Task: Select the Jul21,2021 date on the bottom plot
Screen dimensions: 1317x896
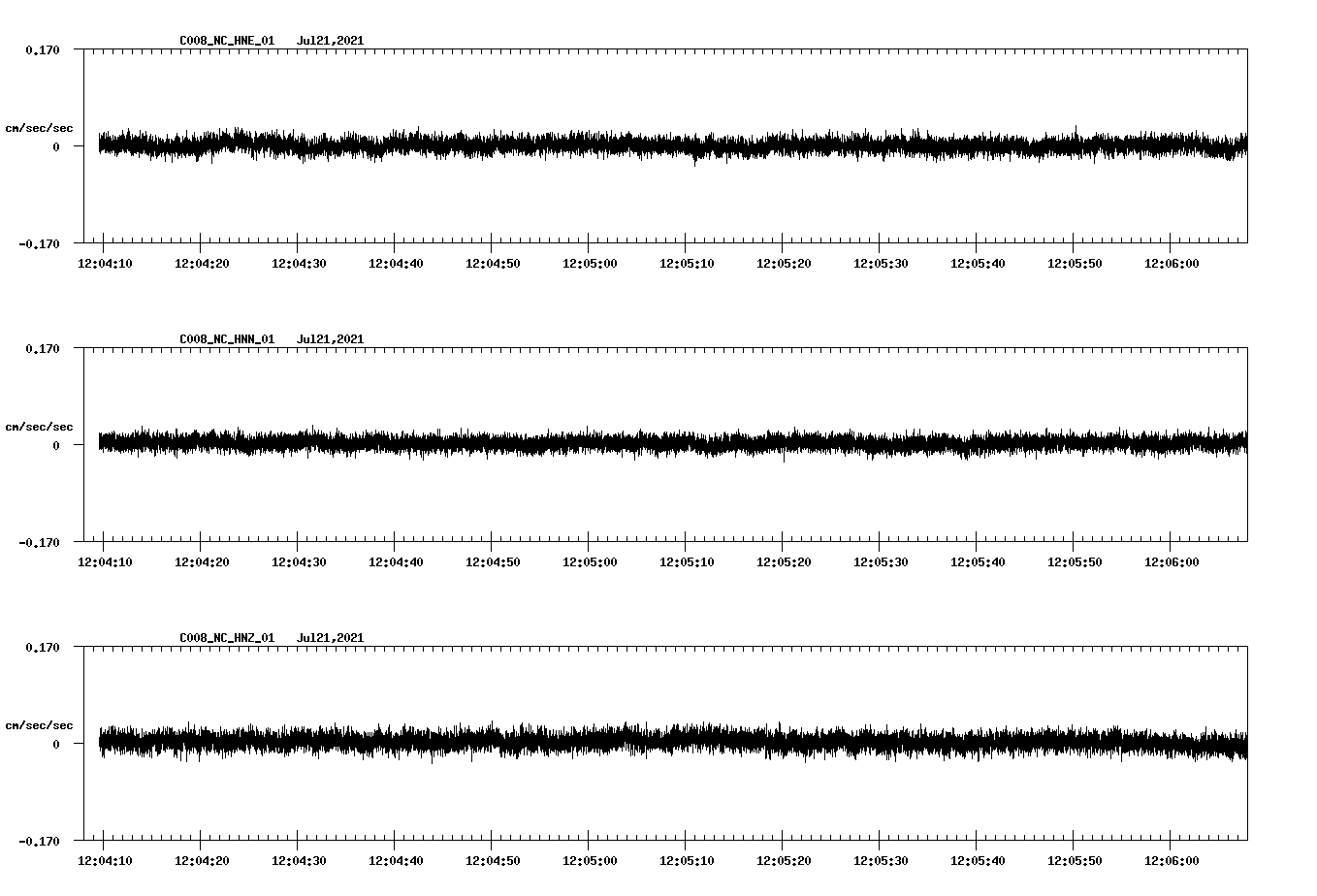Action: click(331, 636)
